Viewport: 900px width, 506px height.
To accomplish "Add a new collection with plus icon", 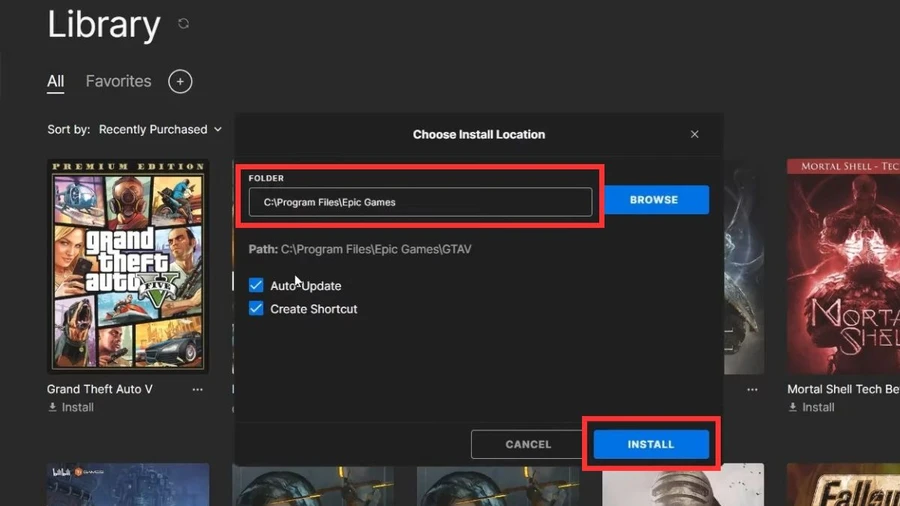I will [x=180, y=81].
